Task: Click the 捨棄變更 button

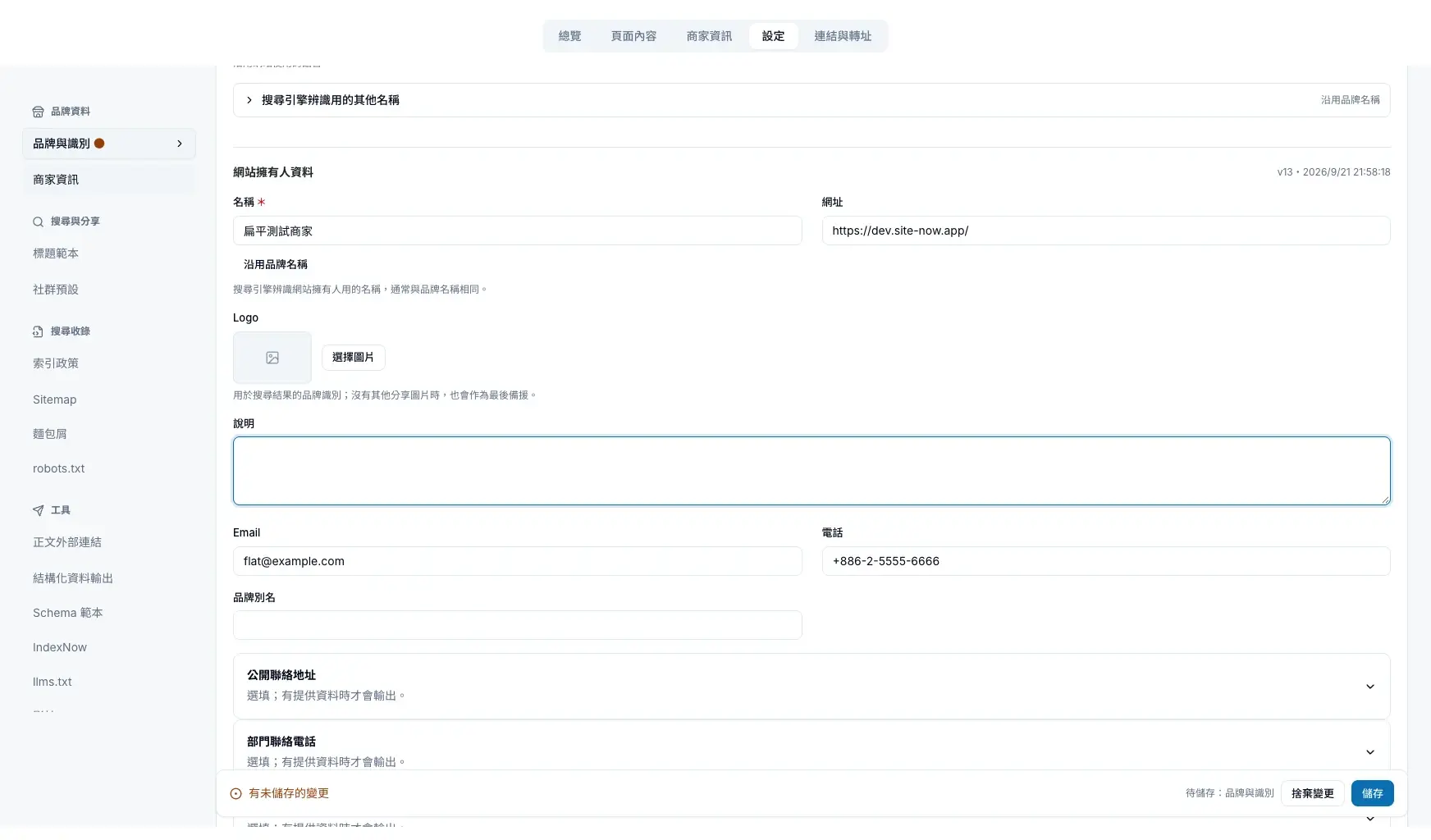Action: (x=1312, y=793)
